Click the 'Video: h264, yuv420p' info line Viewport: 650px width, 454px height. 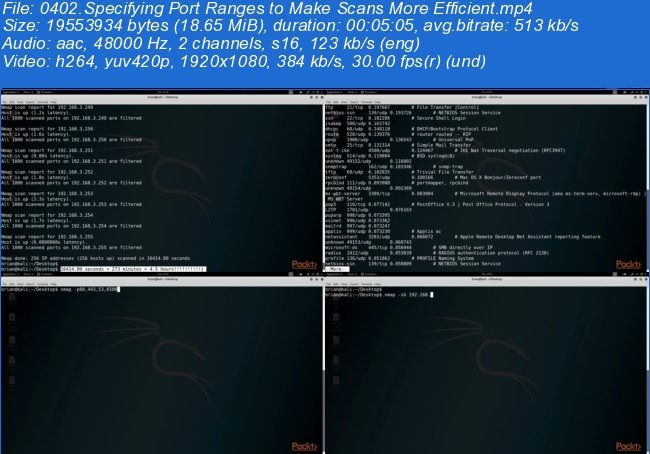[244, 61]
